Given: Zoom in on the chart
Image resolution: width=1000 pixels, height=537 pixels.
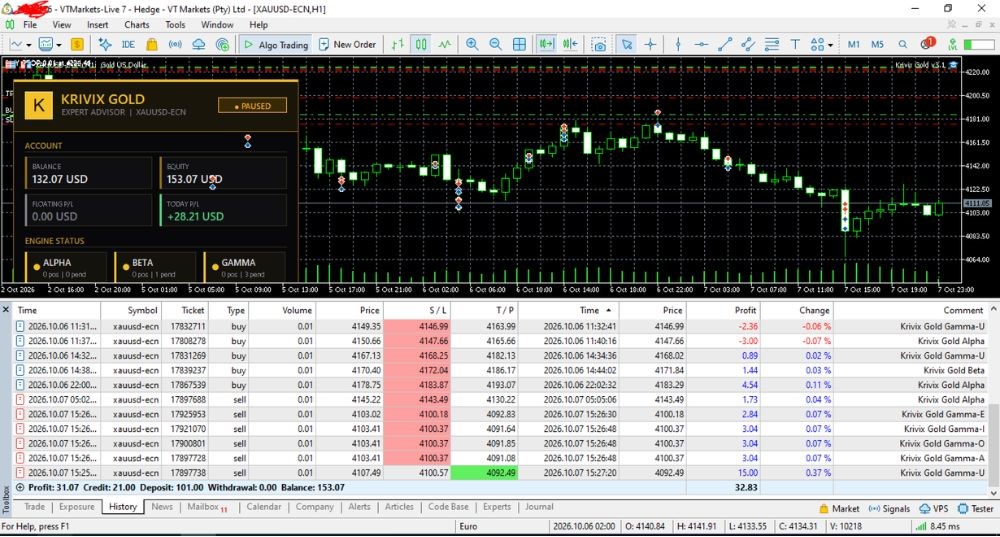Looking at the screenshot, I should tap(472, 45).
